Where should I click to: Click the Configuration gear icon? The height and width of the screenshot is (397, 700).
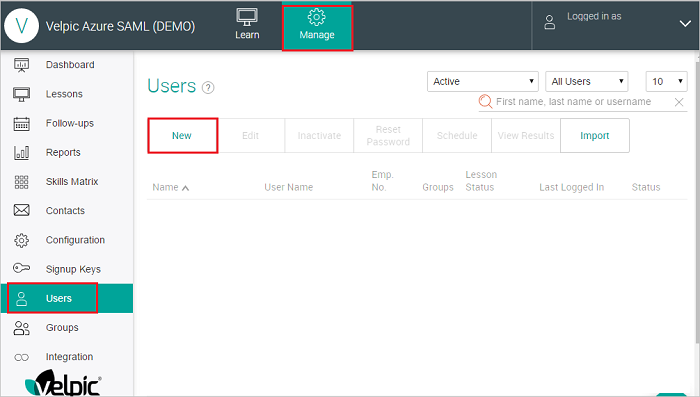[x=21, y=240]
